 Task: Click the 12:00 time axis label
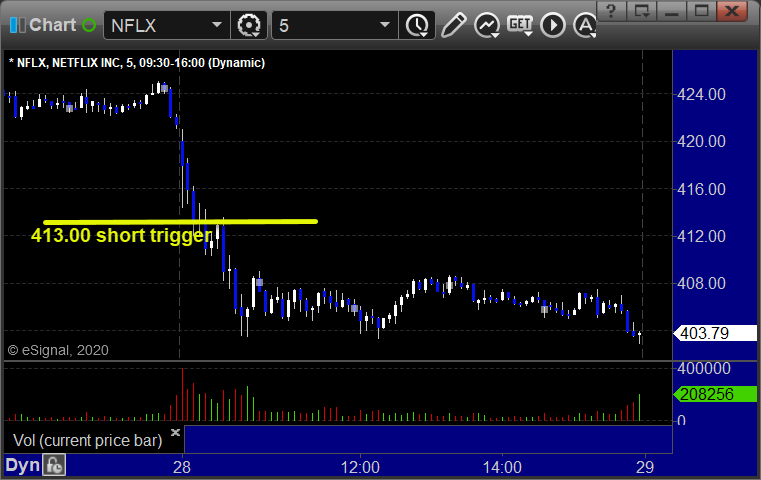(x=360, y=467)
